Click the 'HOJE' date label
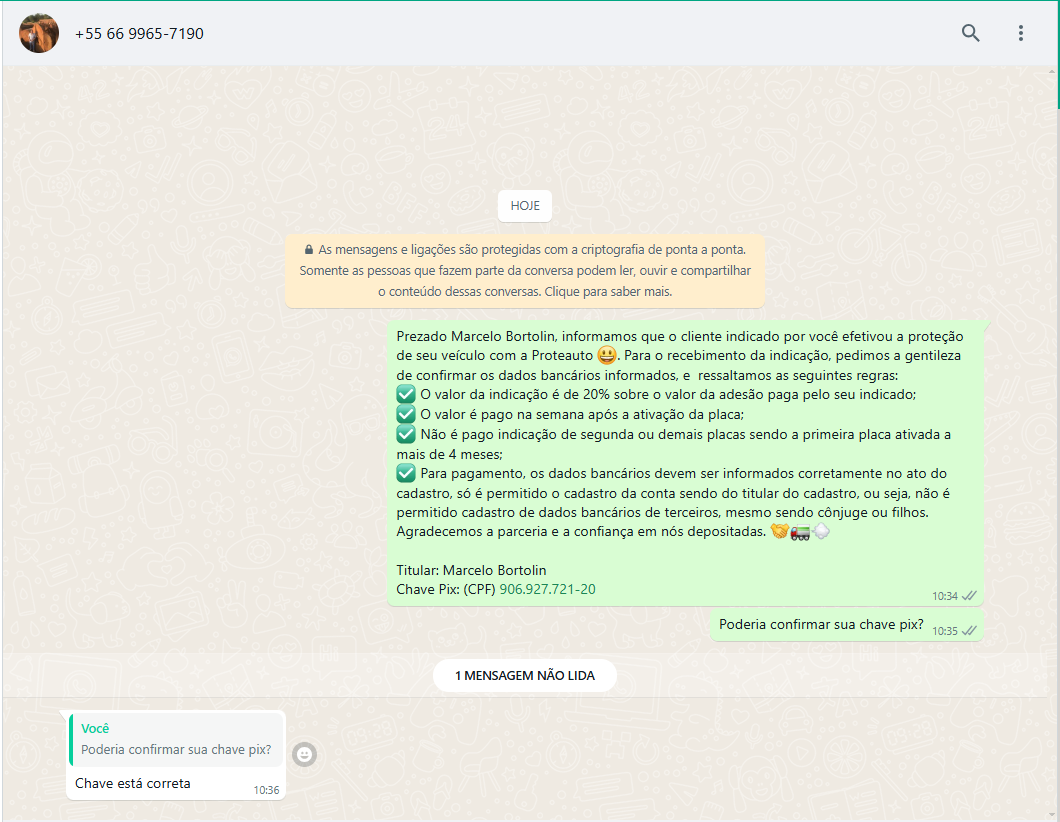 point(525,205)
